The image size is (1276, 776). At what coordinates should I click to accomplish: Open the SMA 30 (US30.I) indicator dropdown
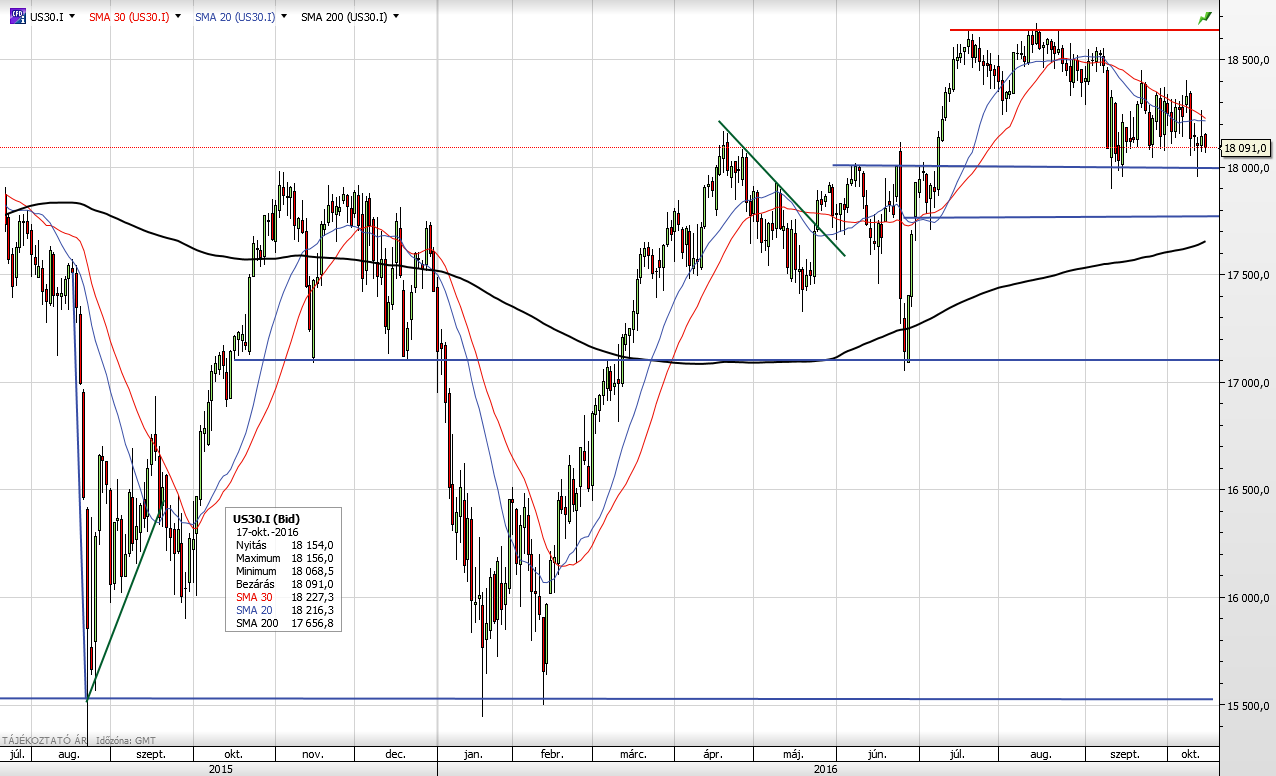point(177,17)
